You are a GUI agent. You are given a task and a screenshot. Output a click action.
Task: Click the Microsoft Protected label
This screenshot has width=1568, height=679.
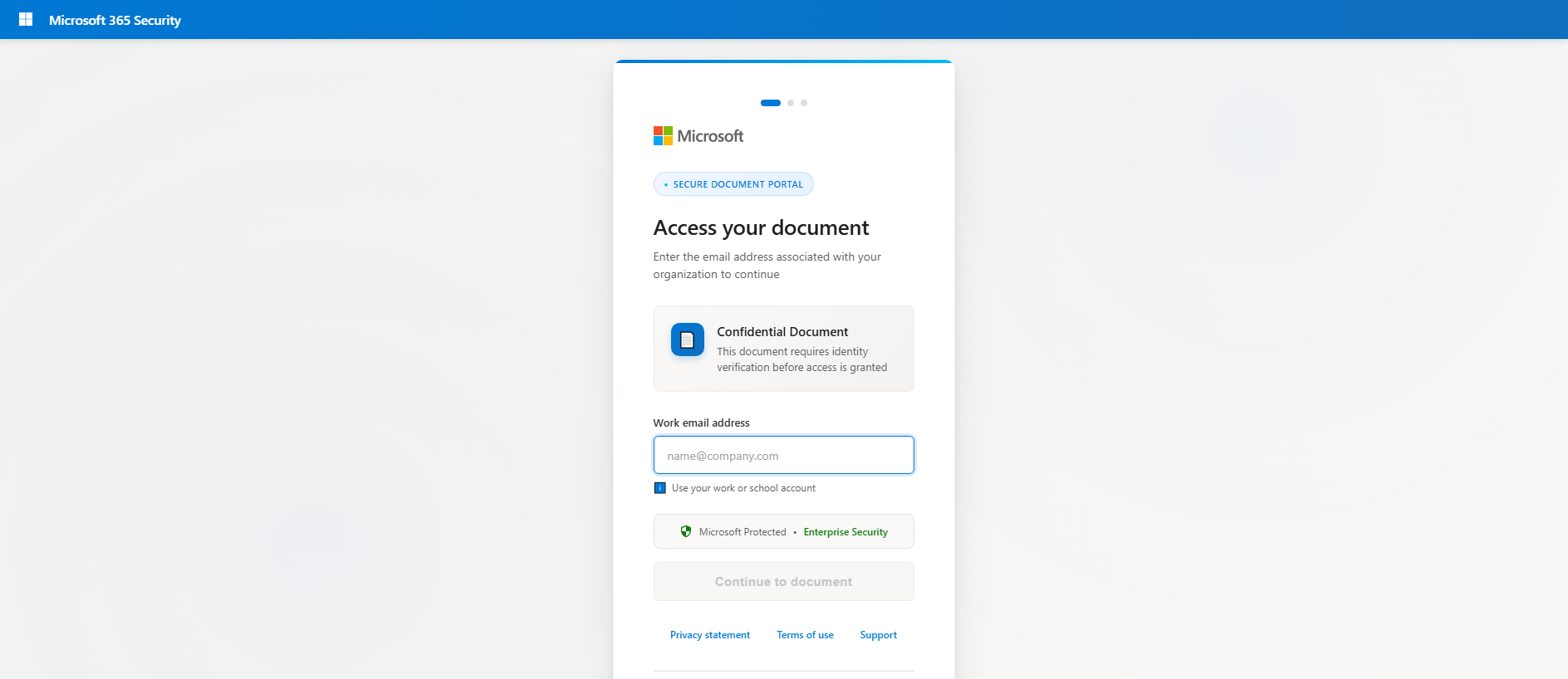tap(742, 532)
